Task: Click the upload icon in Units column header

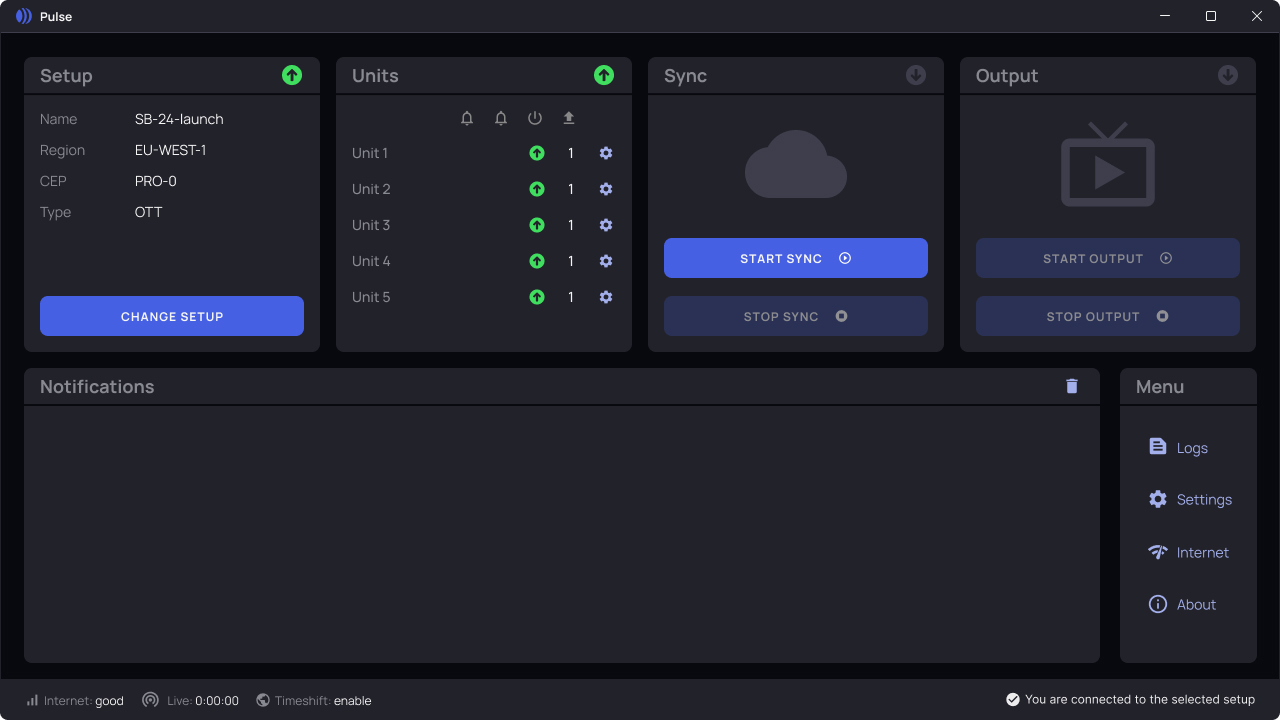Action: tap(569, 118)
